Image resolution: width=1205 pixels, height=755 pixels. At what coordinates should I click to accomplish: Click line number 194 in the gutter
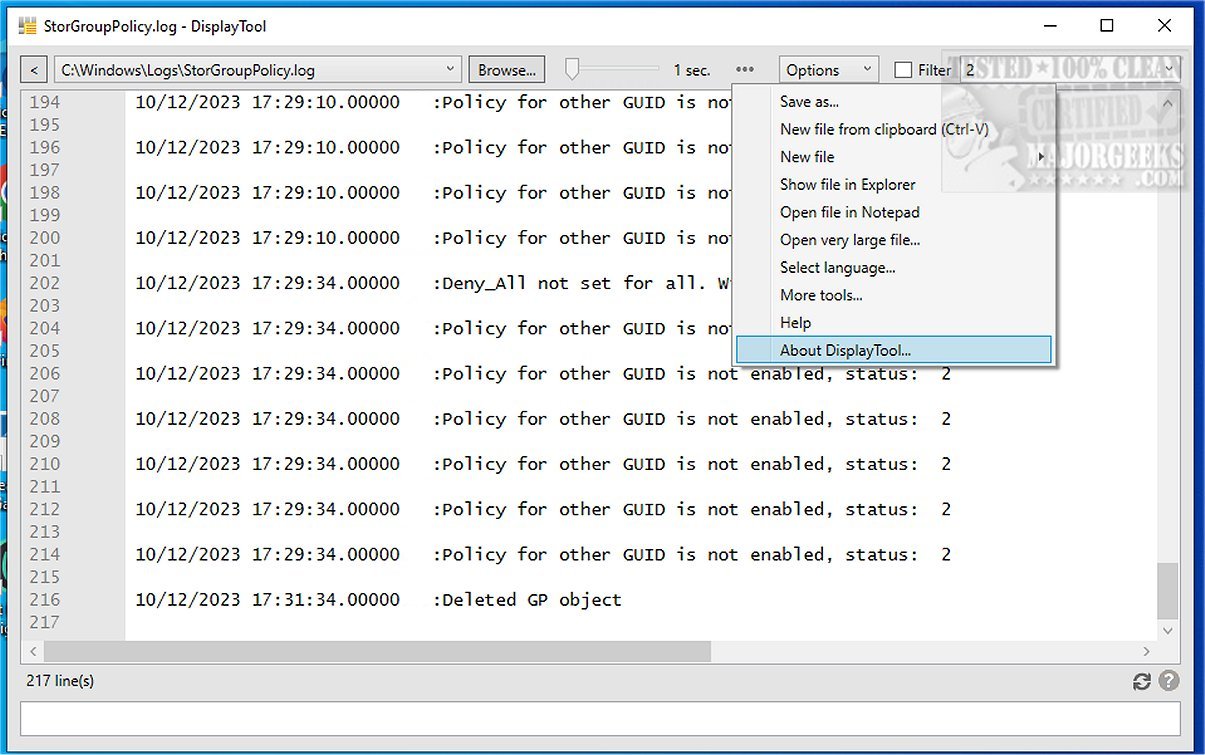[44, 102]
